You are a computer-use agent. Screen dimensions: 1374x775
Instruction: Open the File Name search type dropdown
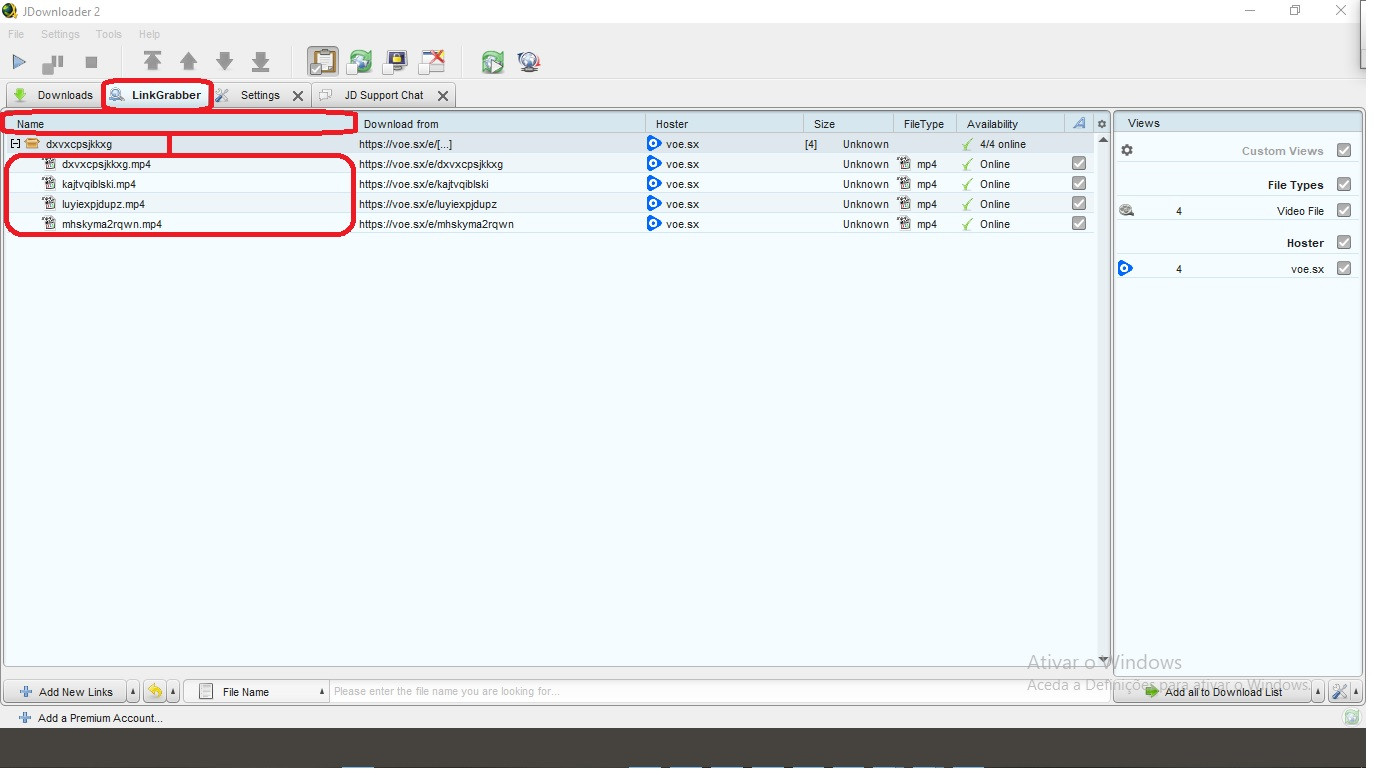(x=256, y=691)
